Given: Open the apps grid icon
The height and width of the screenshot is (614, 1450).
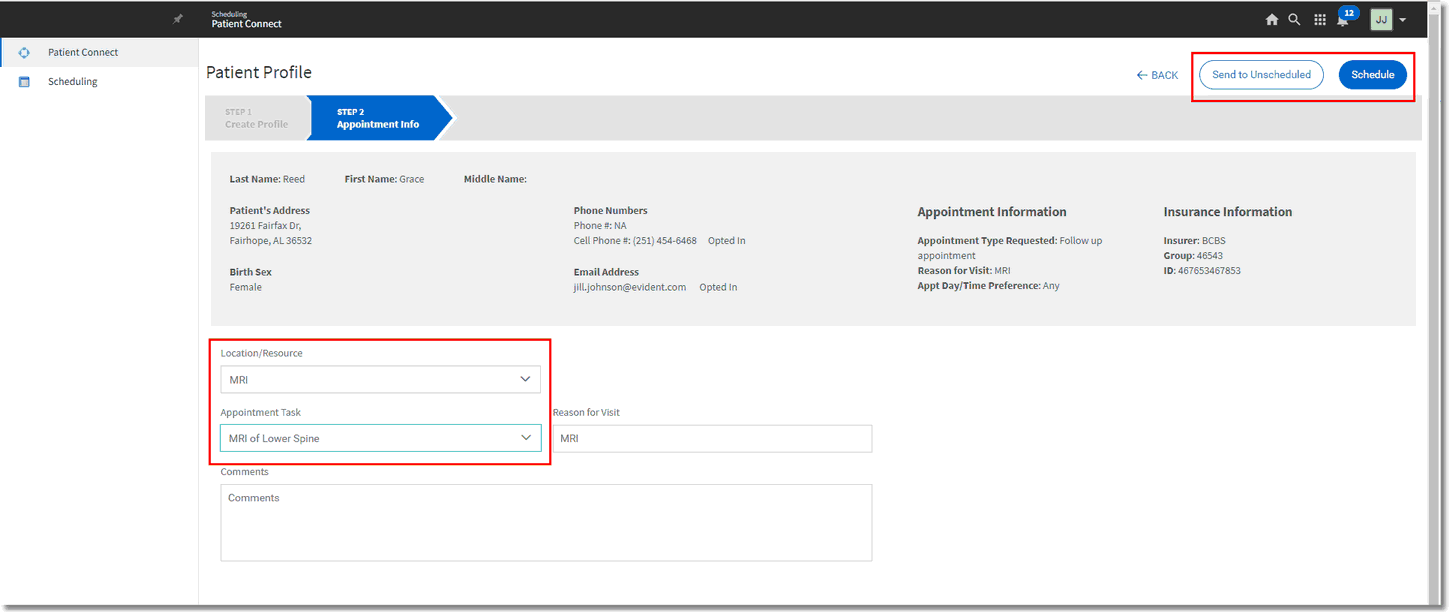Looking at the screenshot, I should pos(1320,19).
